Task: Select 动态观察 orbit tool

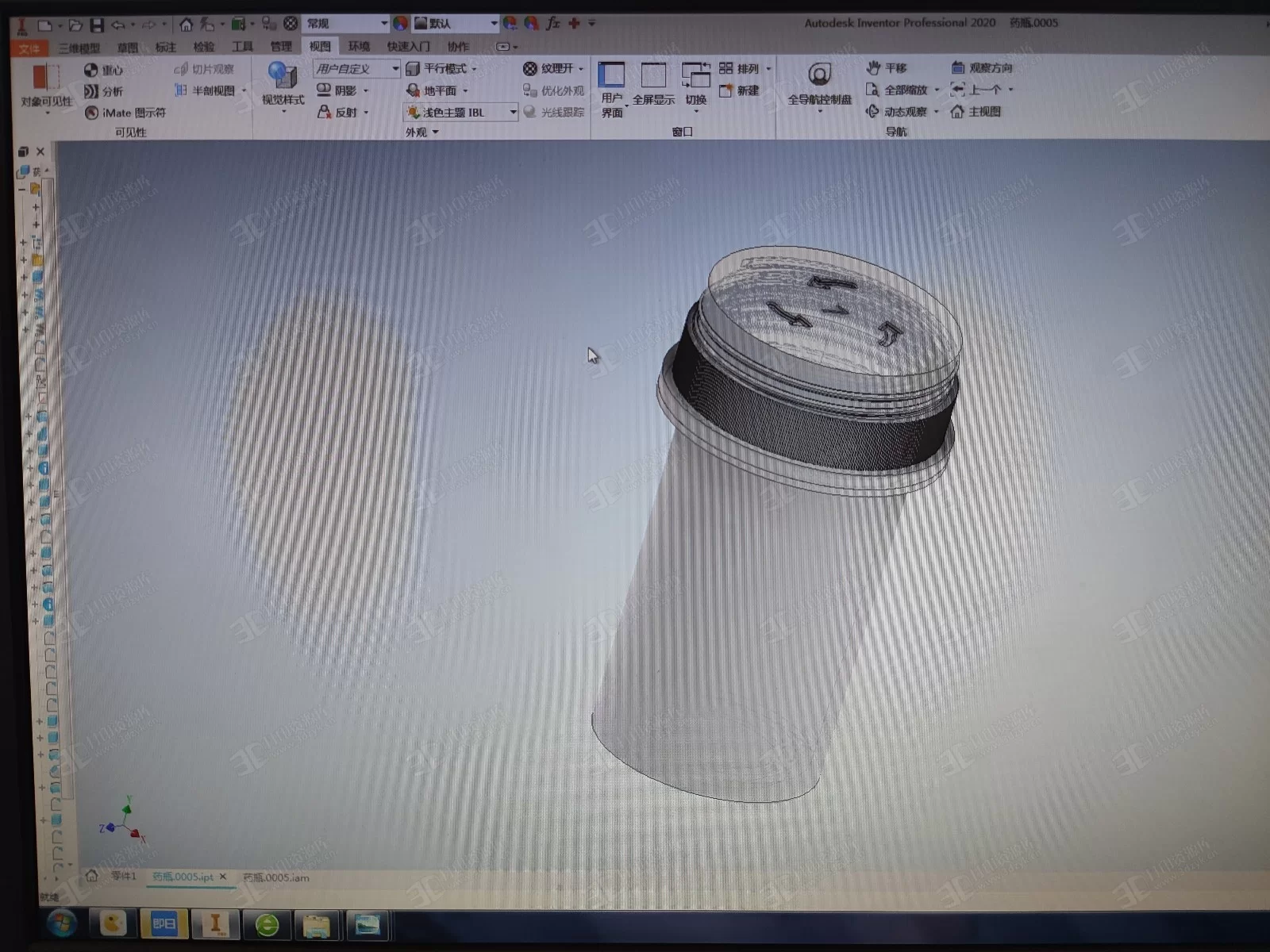Action: [897, 112]
